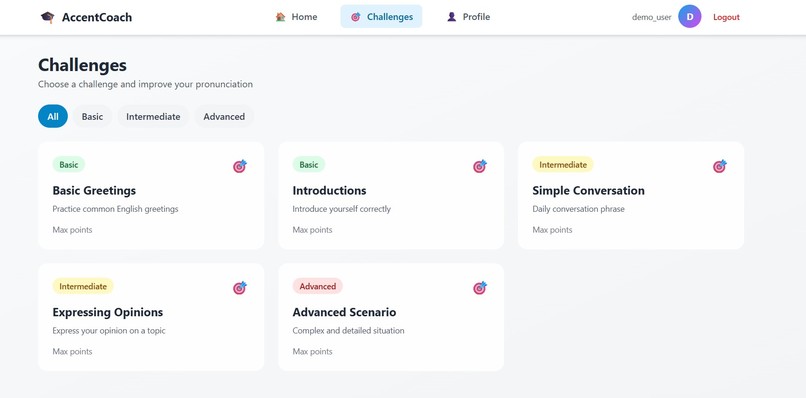This screenshot has width=806, height=398.
Task: Click 'Complex and detailed situation' text
Action: [349, 331]
